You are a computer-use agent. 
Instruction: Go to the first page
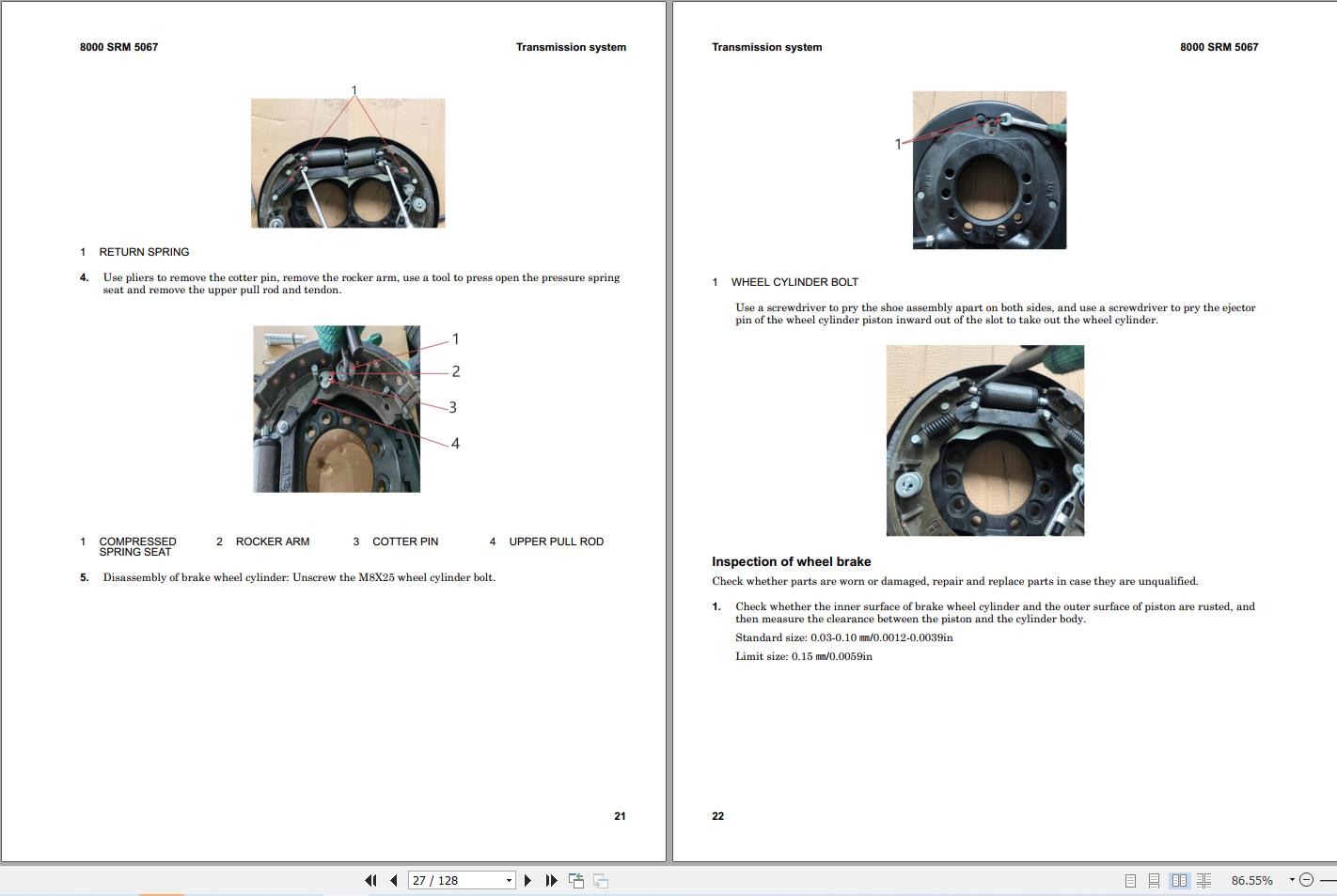370,881
